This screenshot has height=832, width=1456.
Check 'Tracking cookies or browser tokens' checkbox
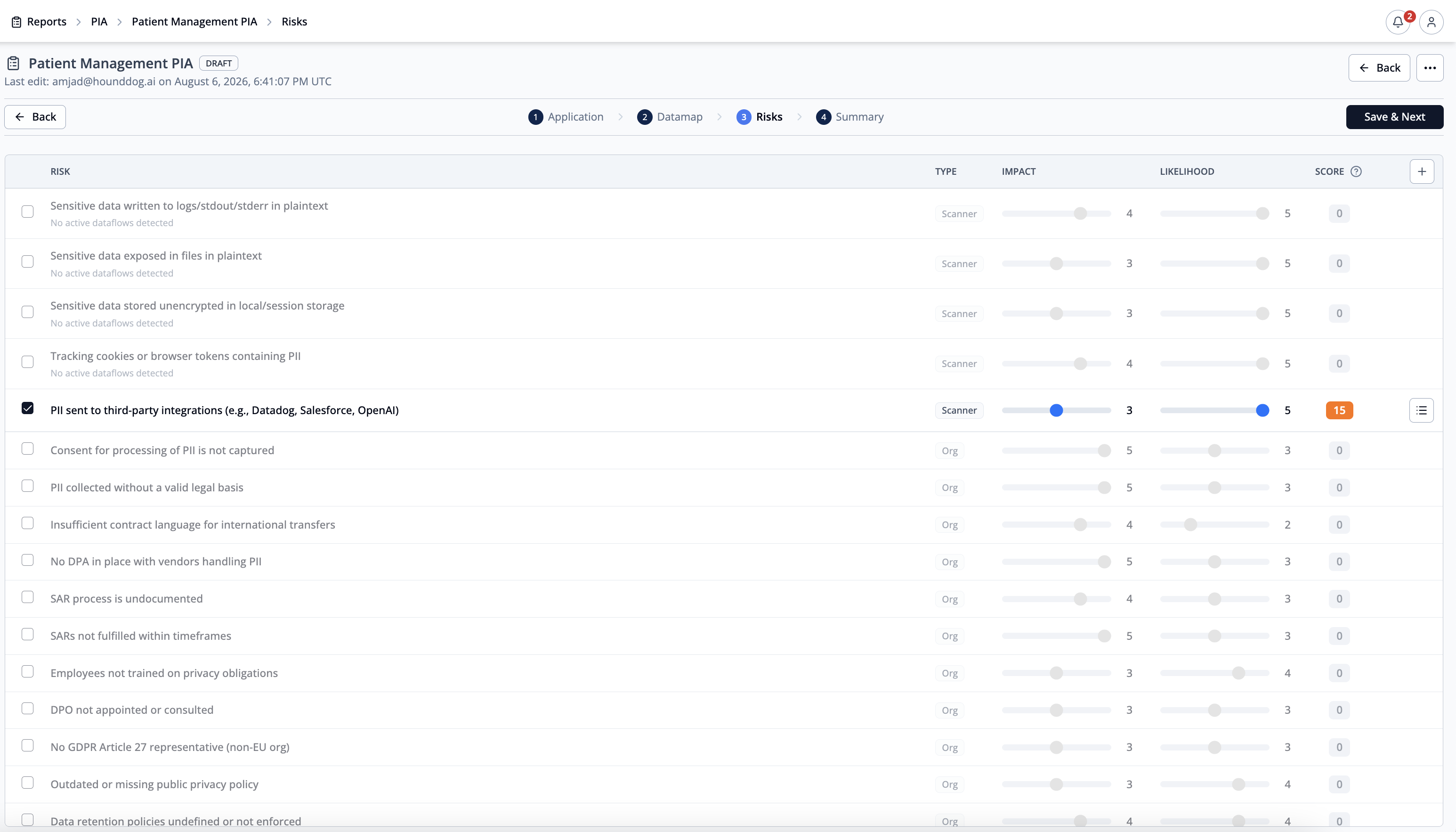point(27,362)
